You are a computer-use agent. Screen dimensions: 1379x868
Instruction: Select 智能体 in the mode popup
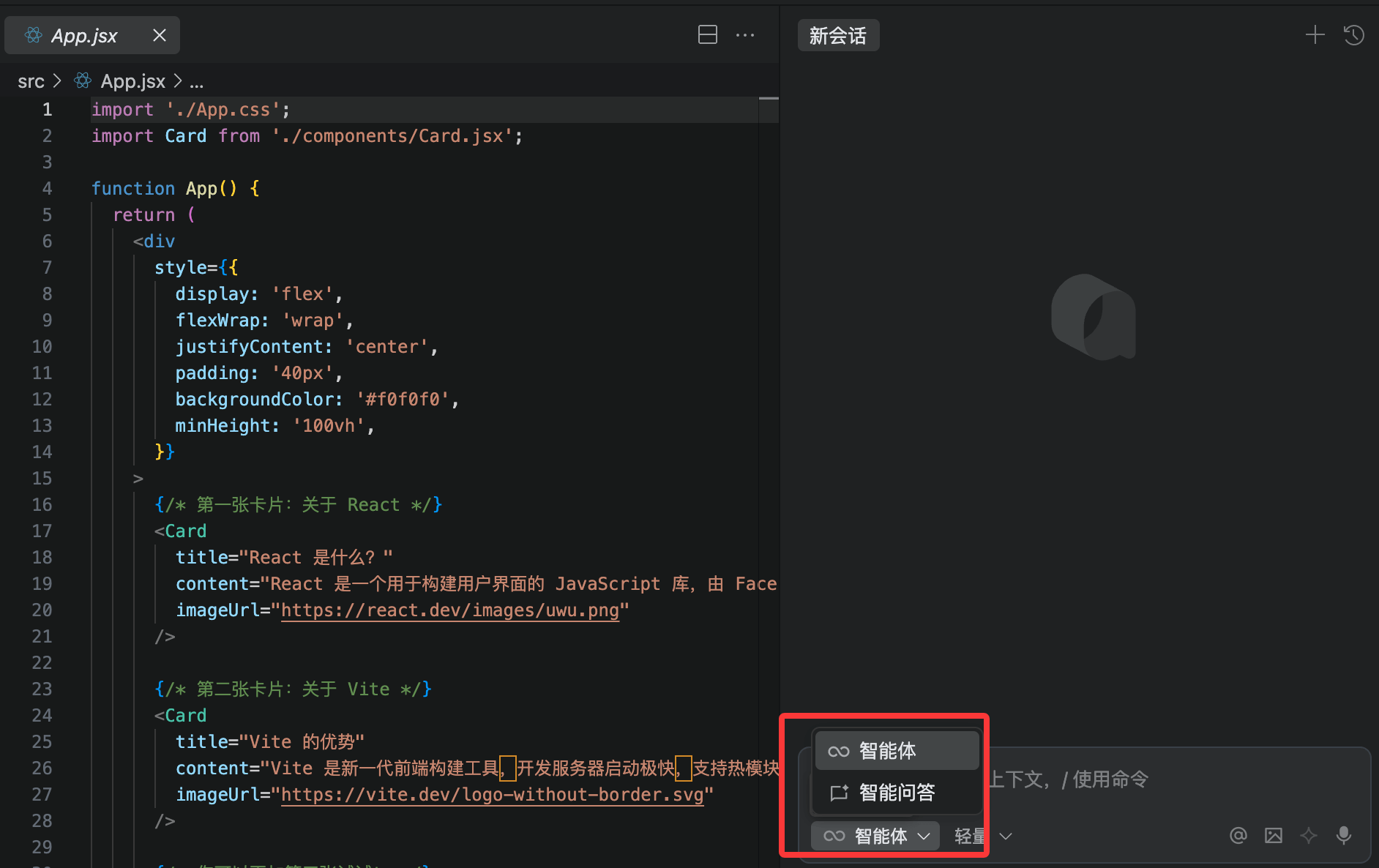[896, 751]
